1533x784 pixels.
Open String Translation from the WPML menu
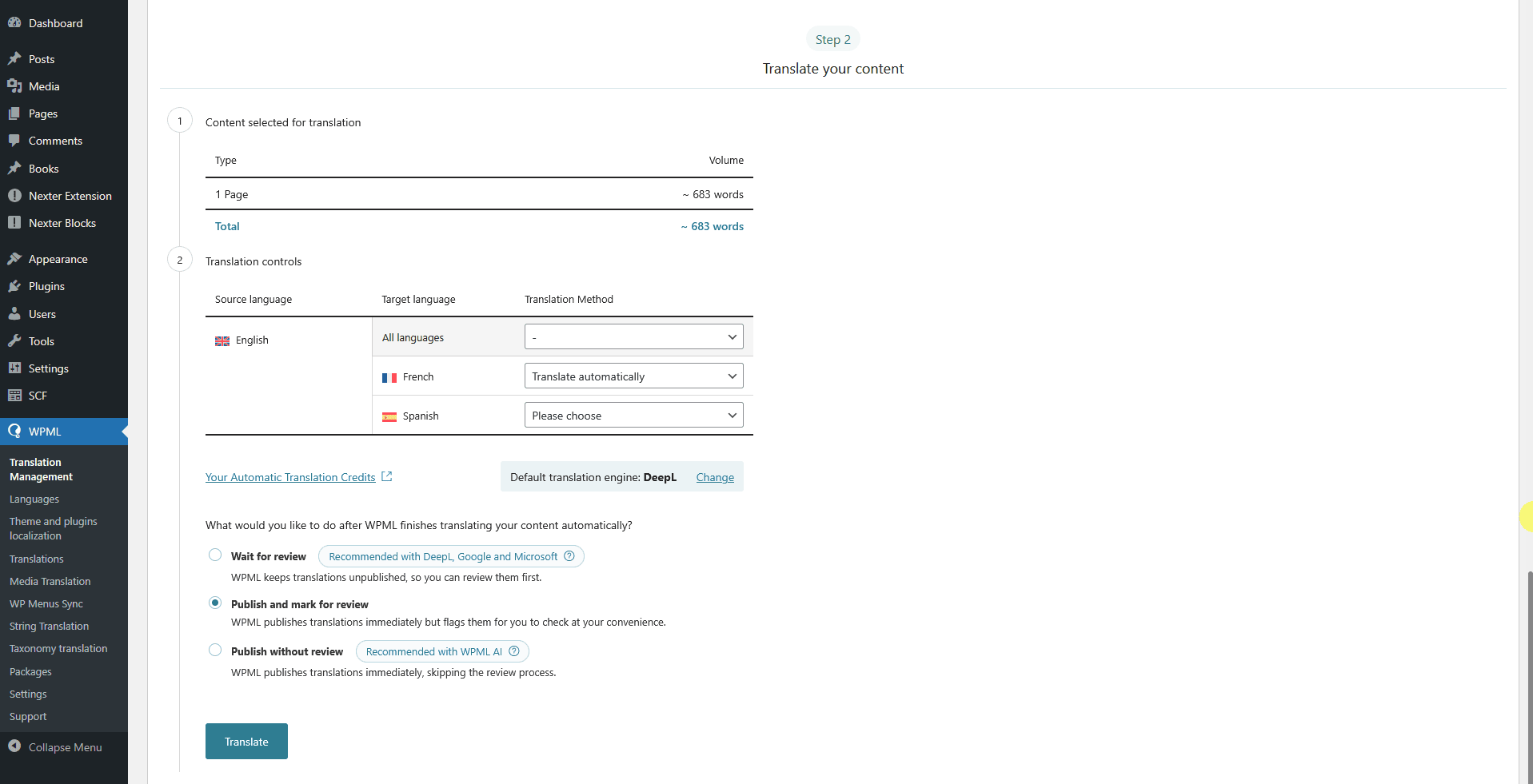click(48, 626)
